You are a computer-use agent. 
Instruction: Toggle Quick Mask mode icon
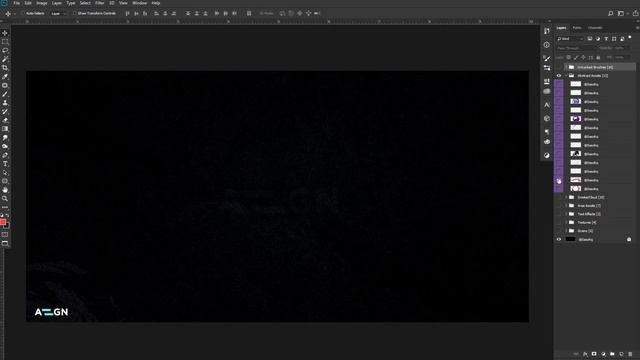pyautogui.click(x=5, y=235)
